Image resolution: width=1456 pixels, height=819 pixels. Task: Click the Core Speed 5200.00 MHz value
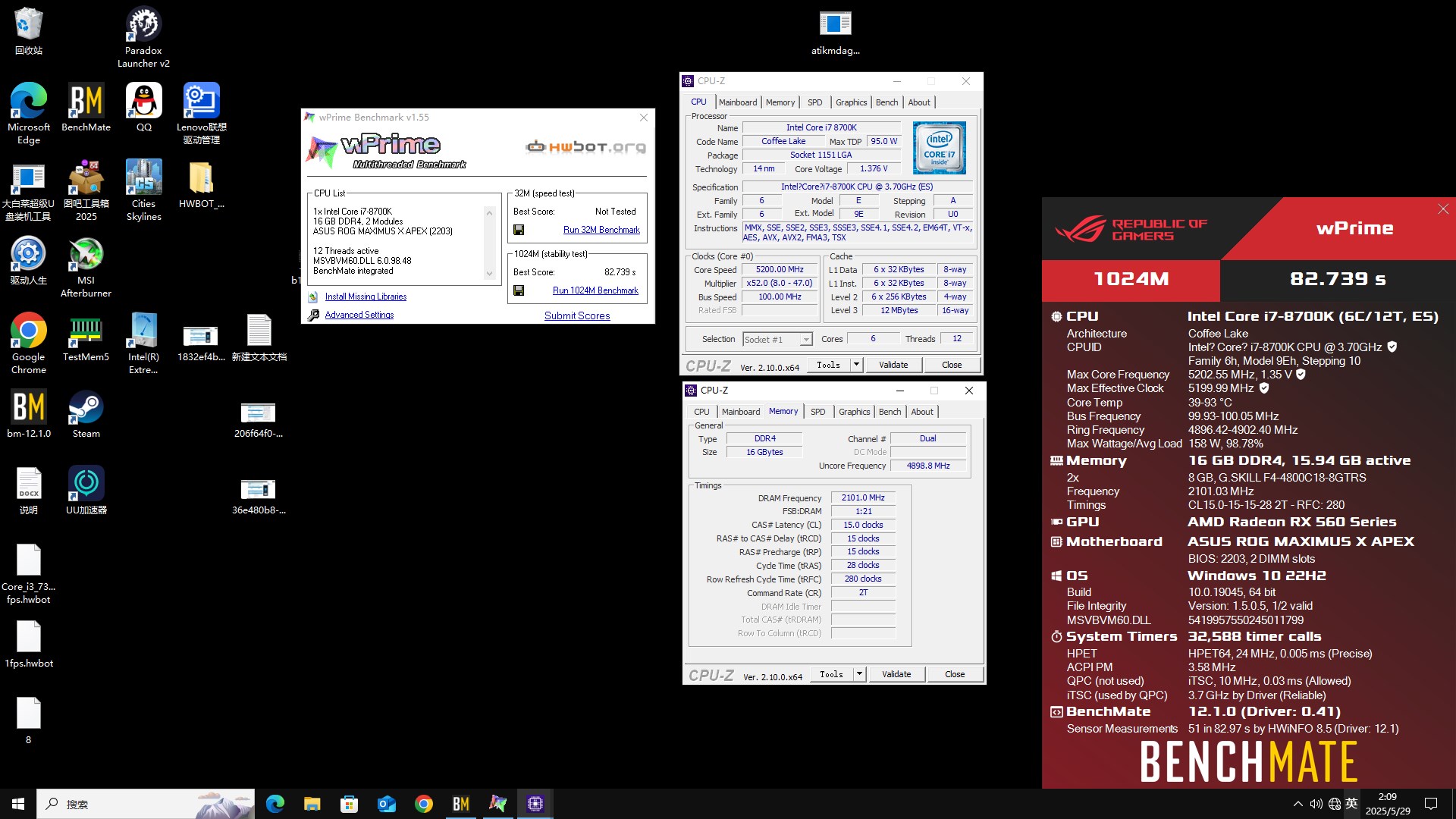[x=780, y=269]
